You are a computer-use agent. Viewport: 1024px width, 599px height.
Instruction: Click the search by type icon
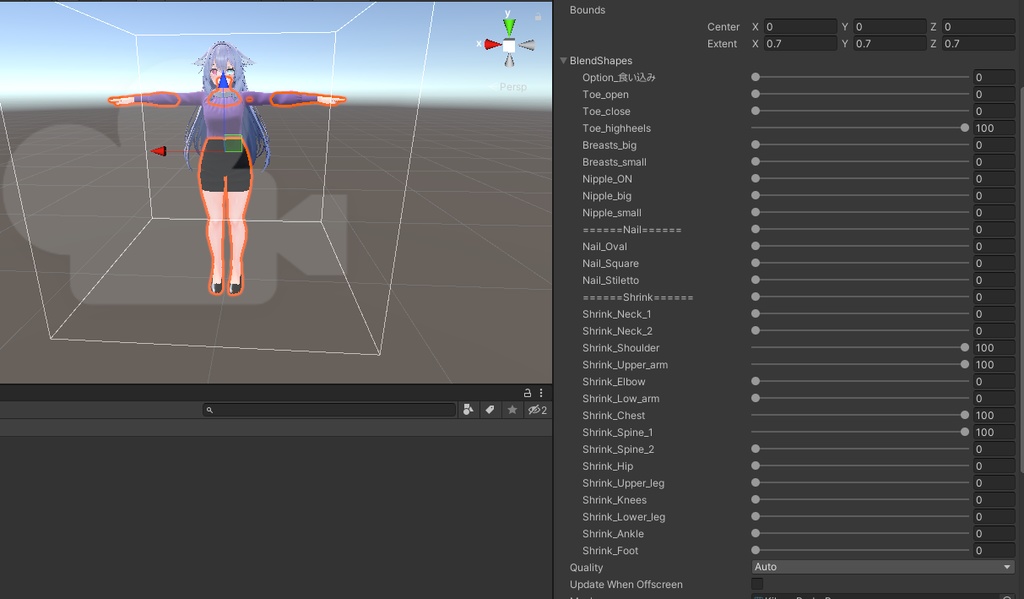coord(468,410)
